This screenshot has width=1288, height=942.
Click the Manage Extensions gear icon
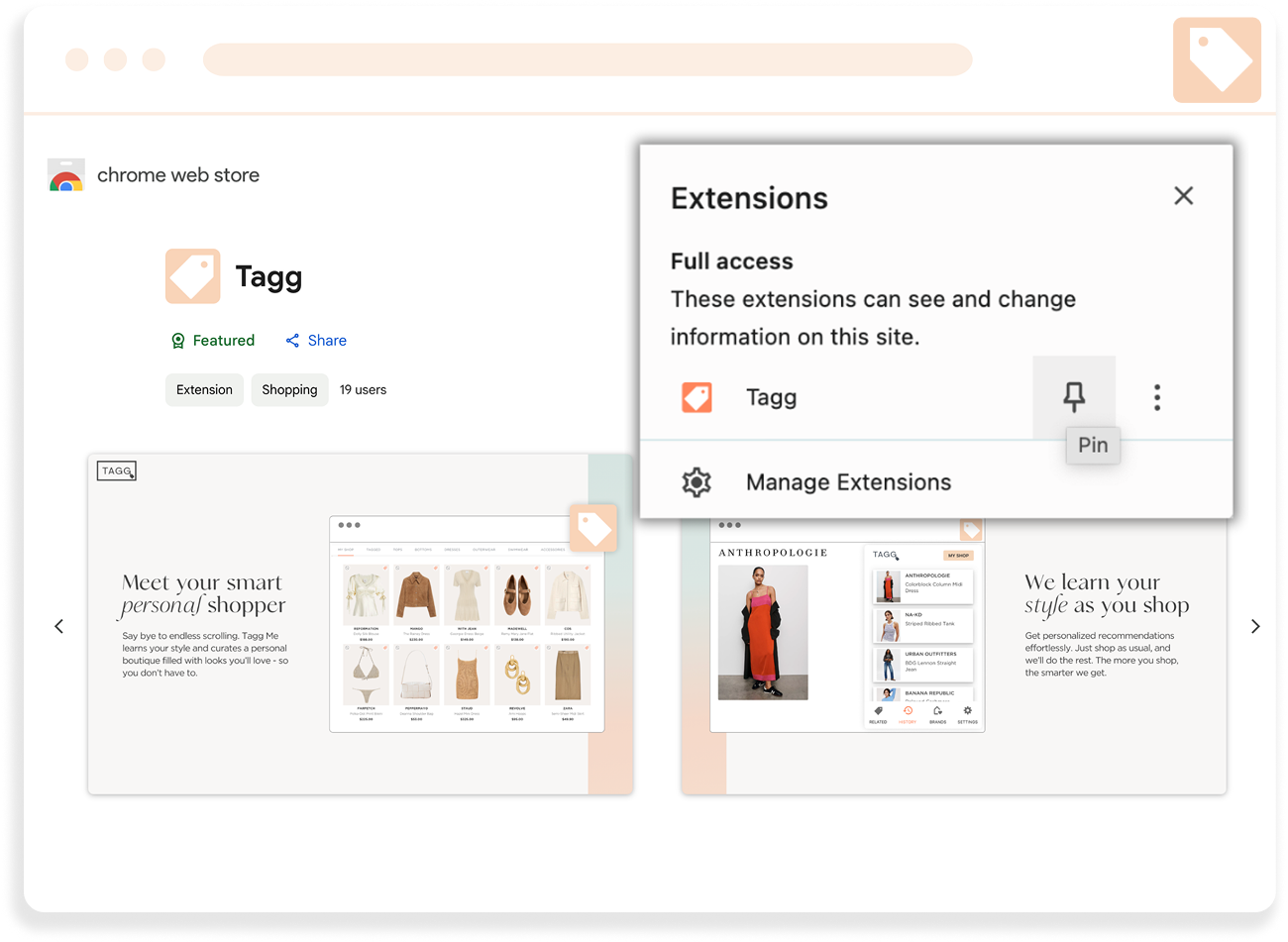point(697,482)
